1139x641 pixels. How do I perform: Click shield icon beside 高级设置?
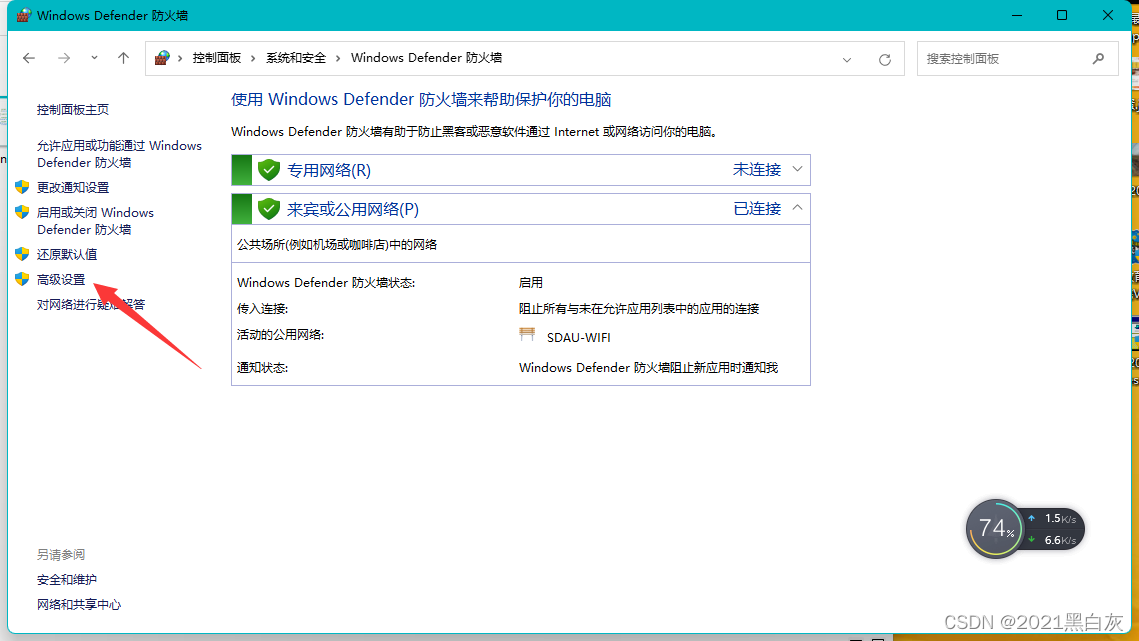pyautogui.click(x=23, y=279)
